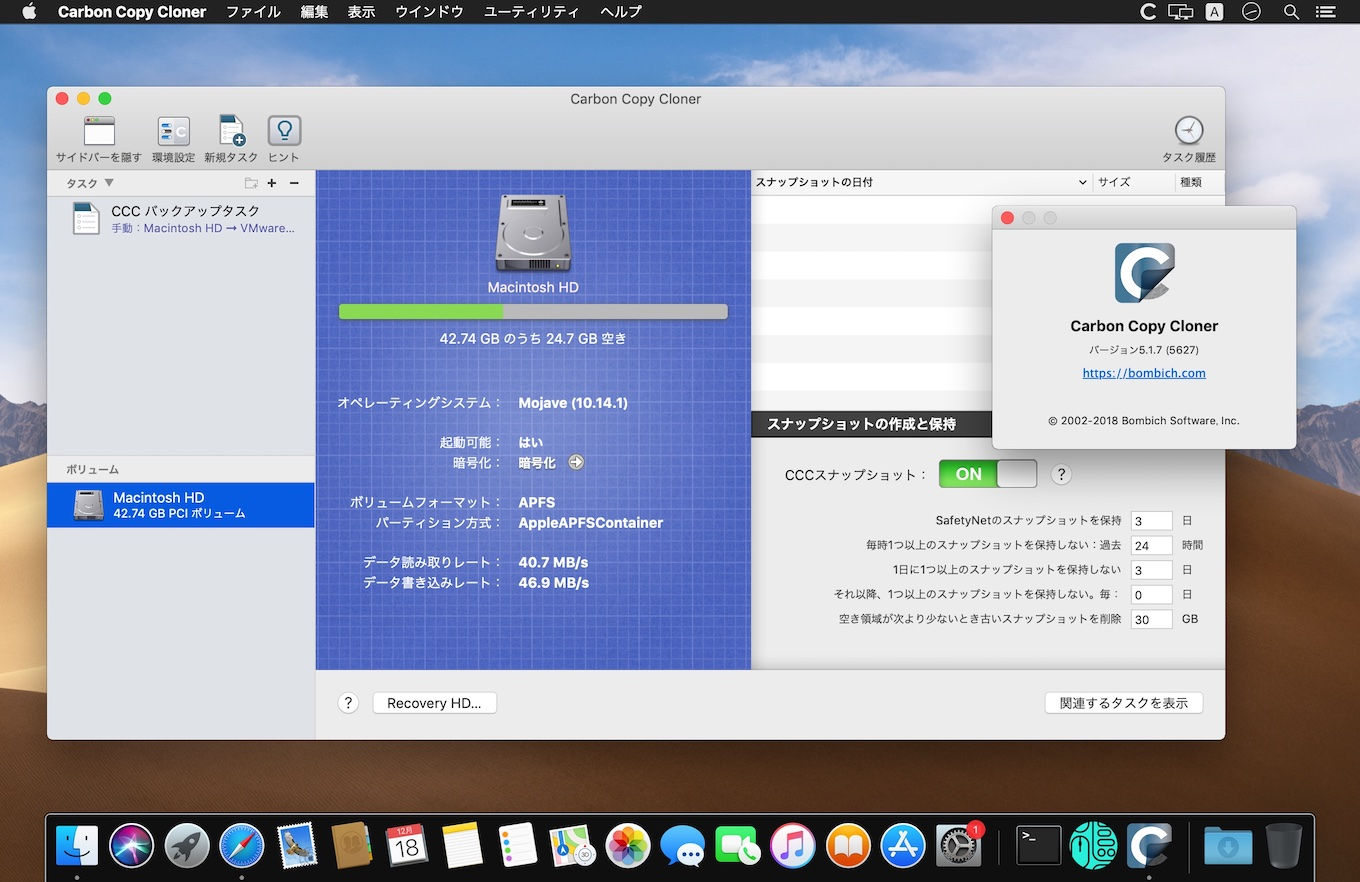Click the version text 5.1.7 (5627)

click(x=1144, y=350)
